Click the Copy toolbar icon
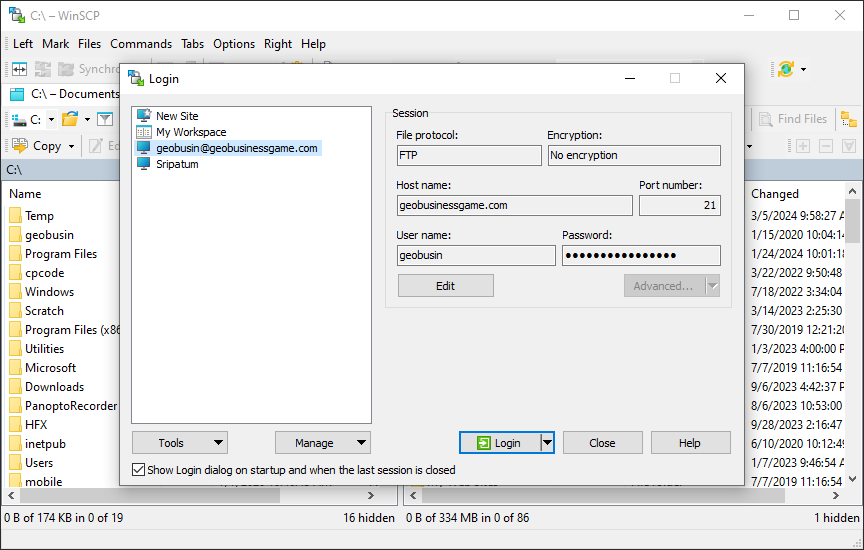Image resolution: width=864 pixels, height=550 pixels. click(x=19, y=146)
